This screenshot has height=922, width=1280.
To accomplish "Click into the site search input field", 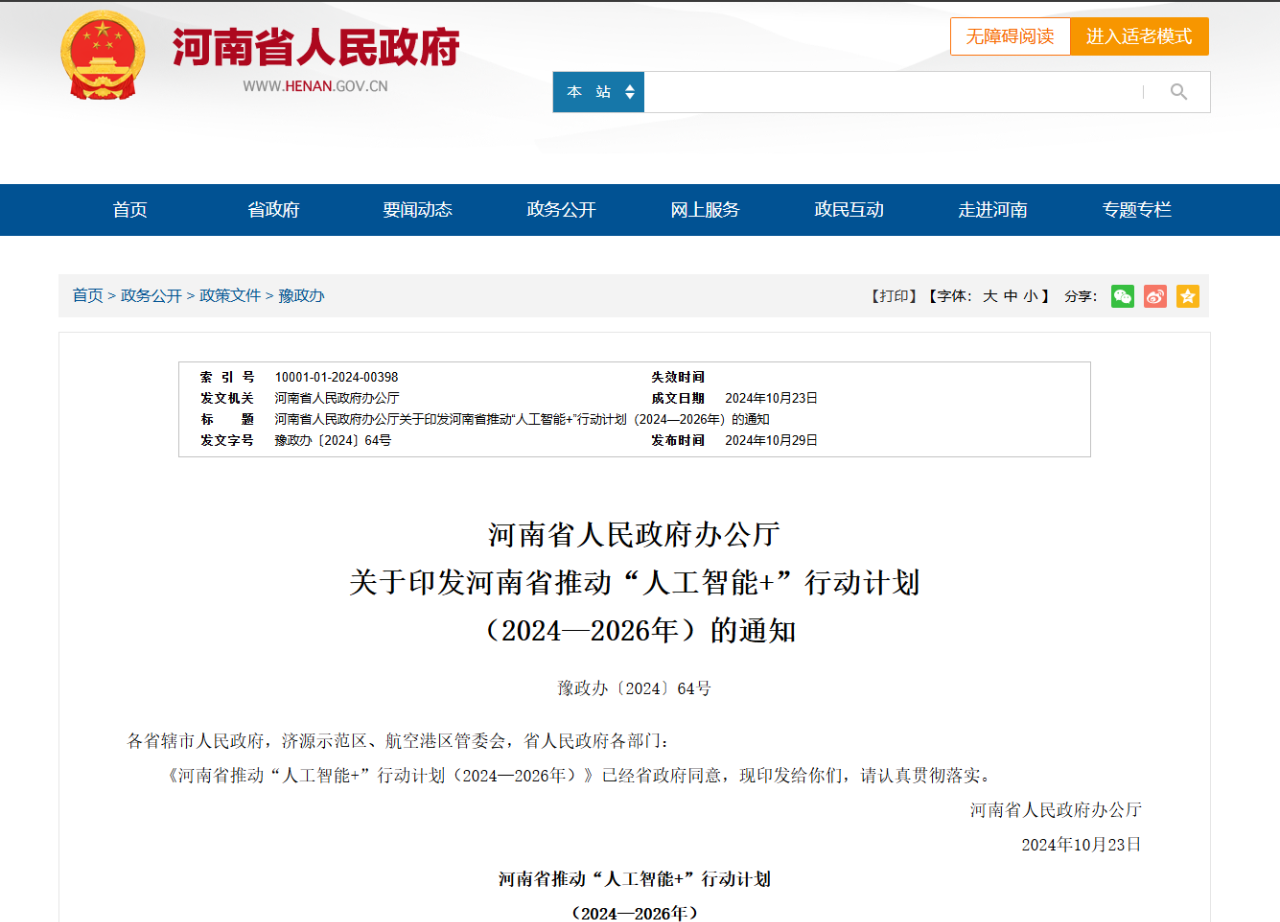I will [890, 92].
